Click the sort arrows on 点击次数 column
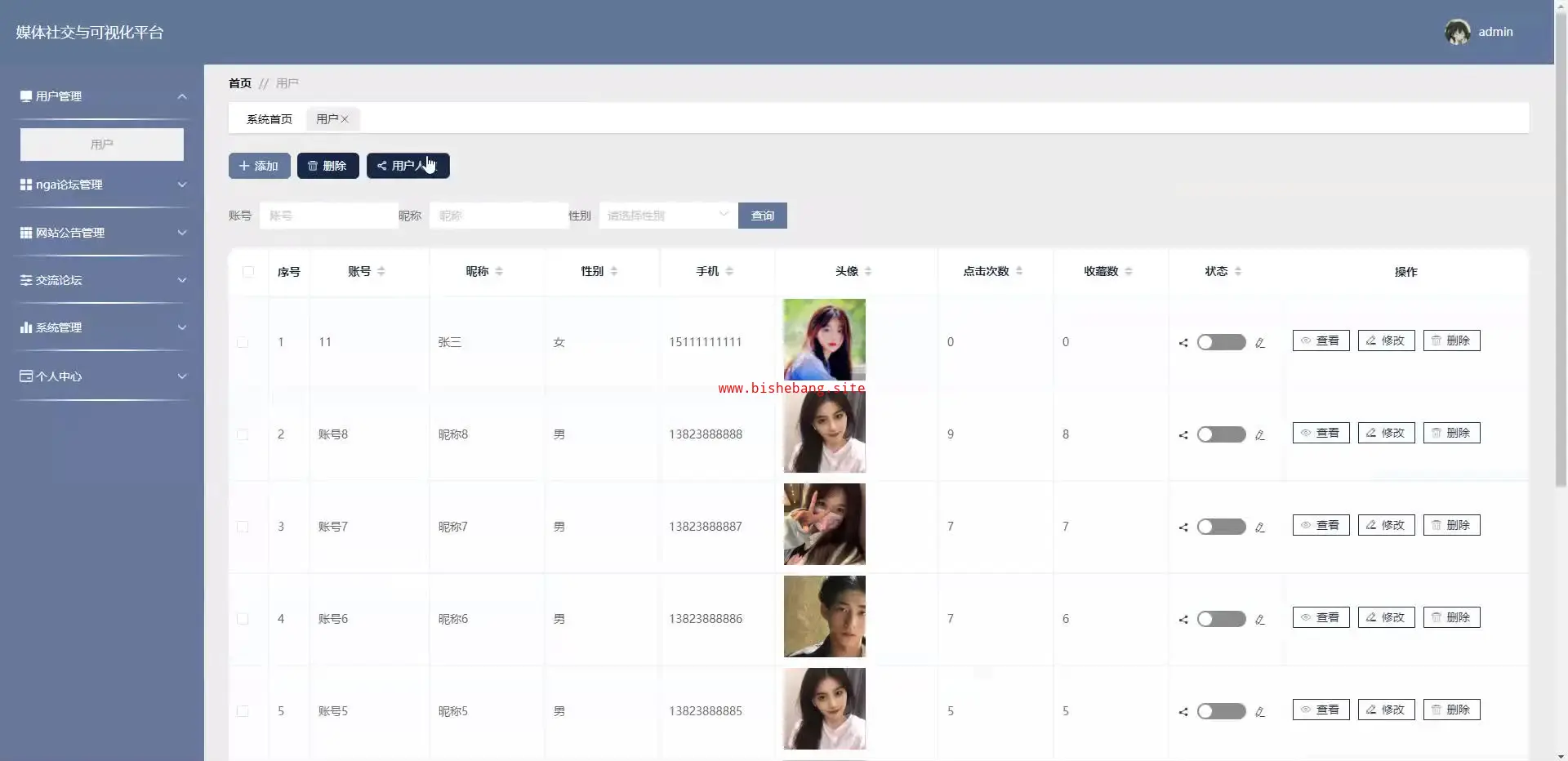The height and width of the screenshot is (761, 1568). [x=1019, y=271]
